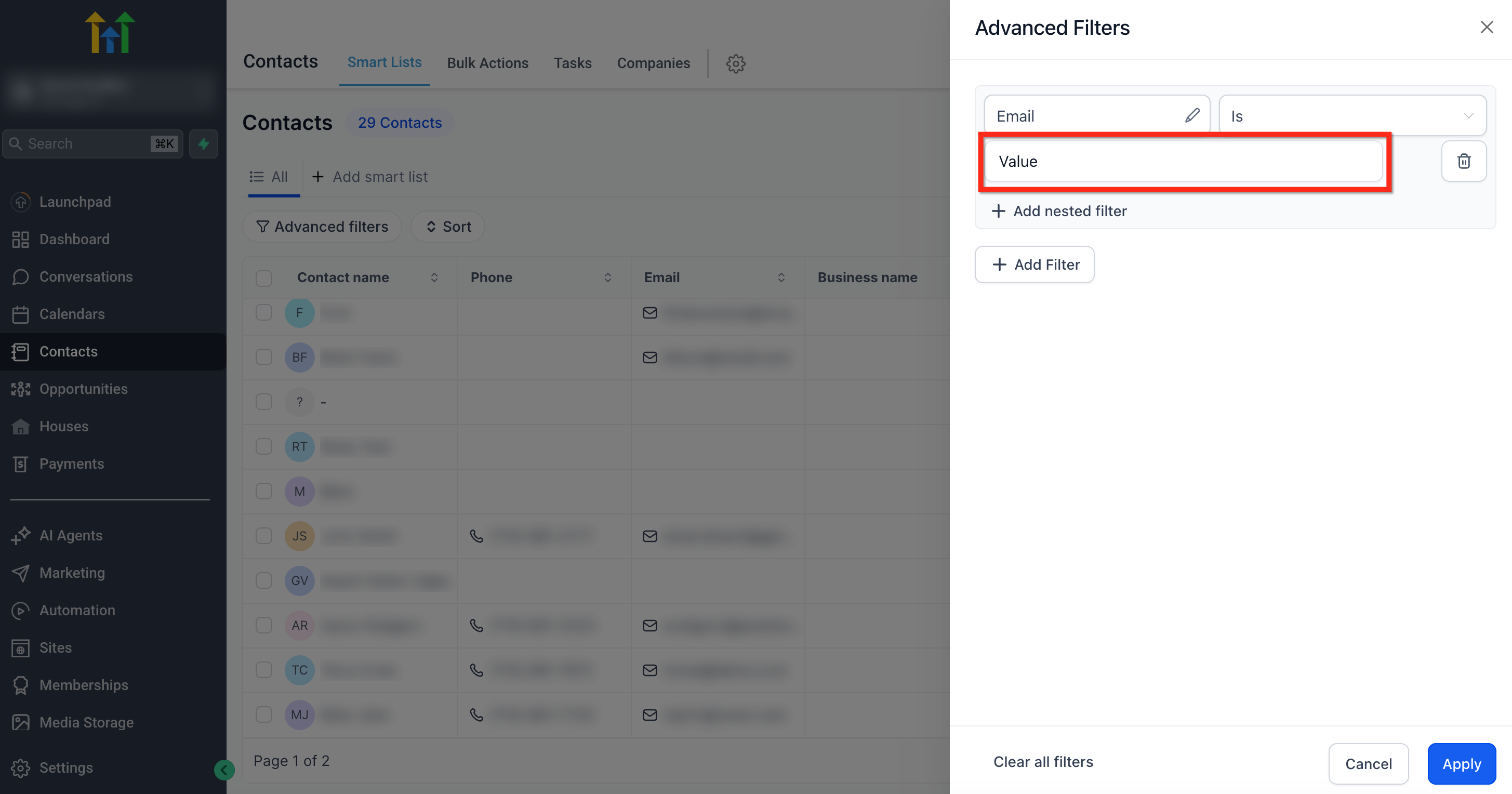Open the Sort dropdown
Viewport: 1512px width, 794px height.
pyautogui.click(x=448, y=227)
